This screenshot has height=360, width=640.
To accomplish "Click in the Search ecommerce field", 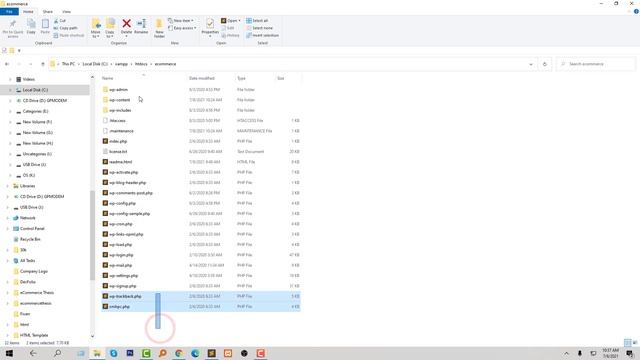I will tap(596, 64).
